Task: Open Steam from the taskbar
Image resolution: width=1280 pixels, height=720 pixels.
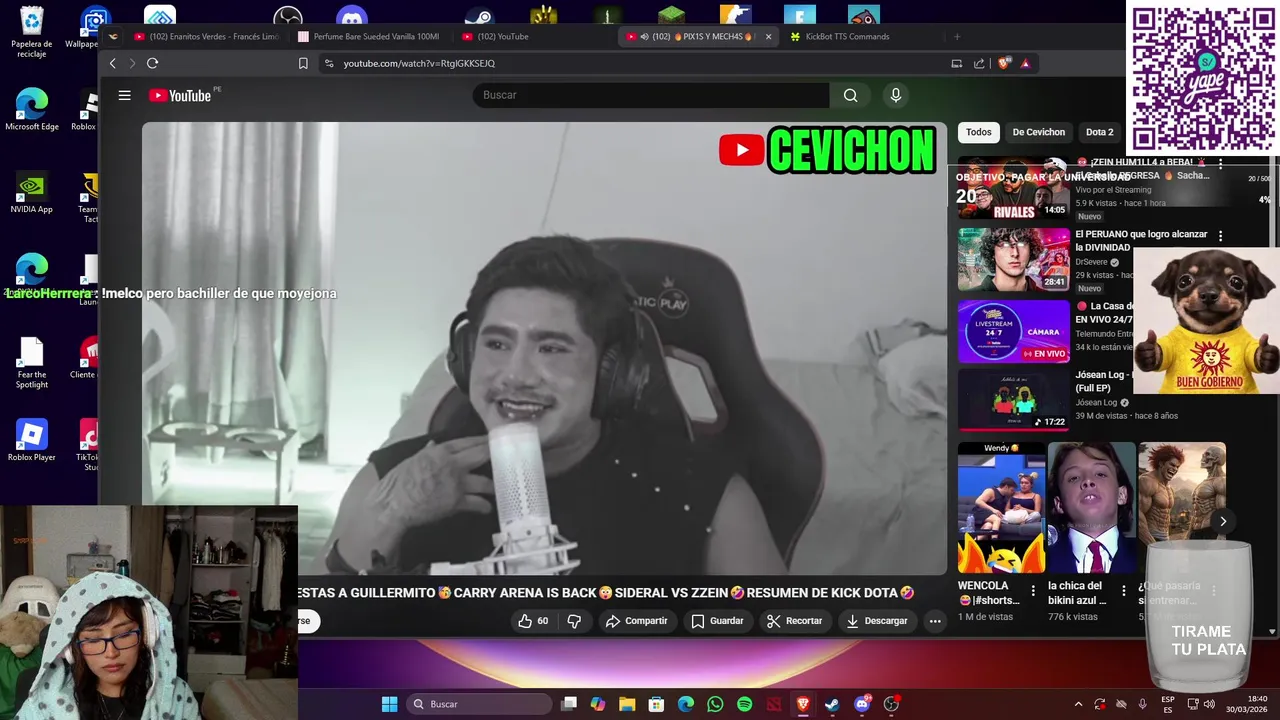Action: (x=832, y=704)
